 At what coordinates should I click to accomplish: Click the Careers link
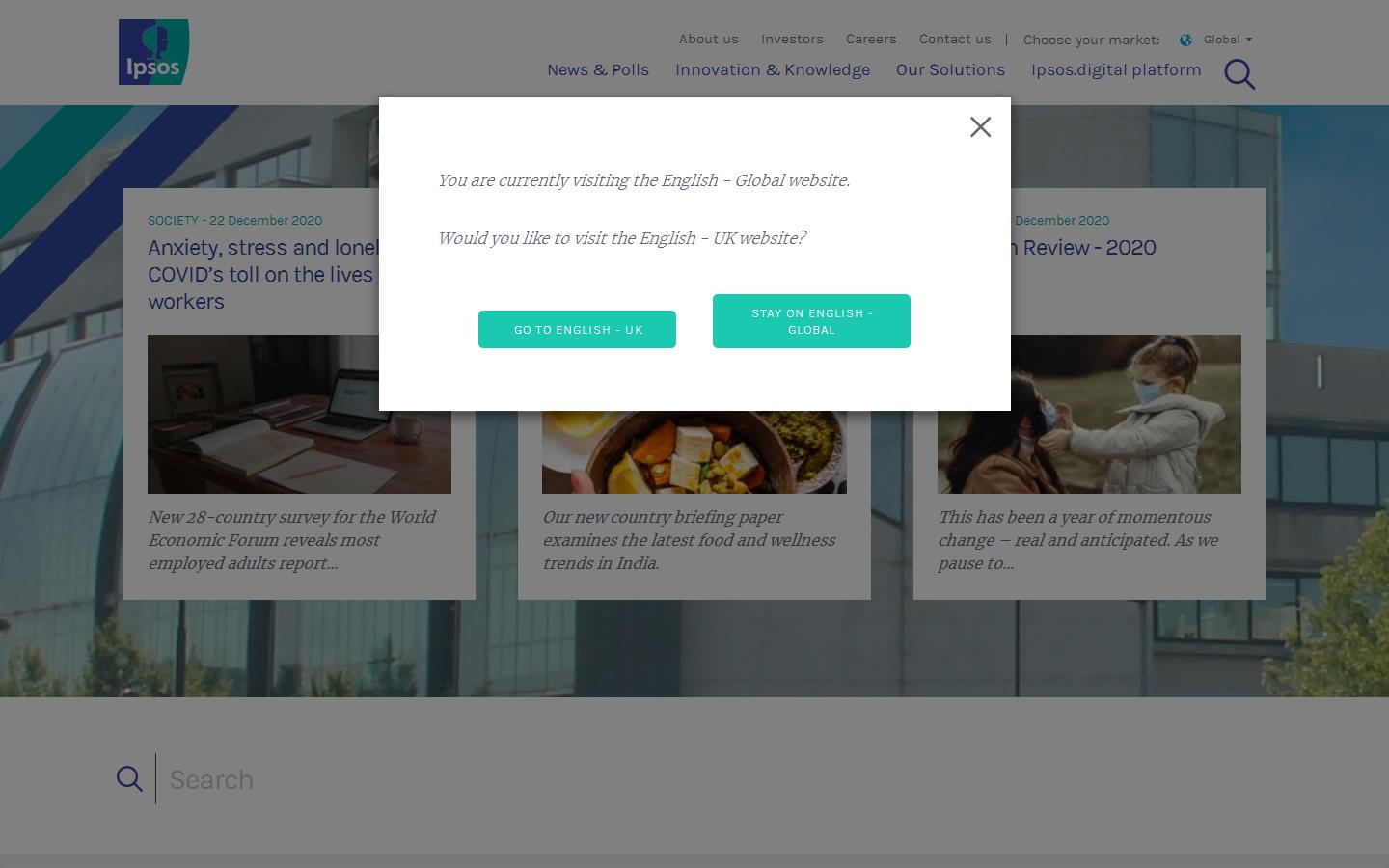[871, 39]
